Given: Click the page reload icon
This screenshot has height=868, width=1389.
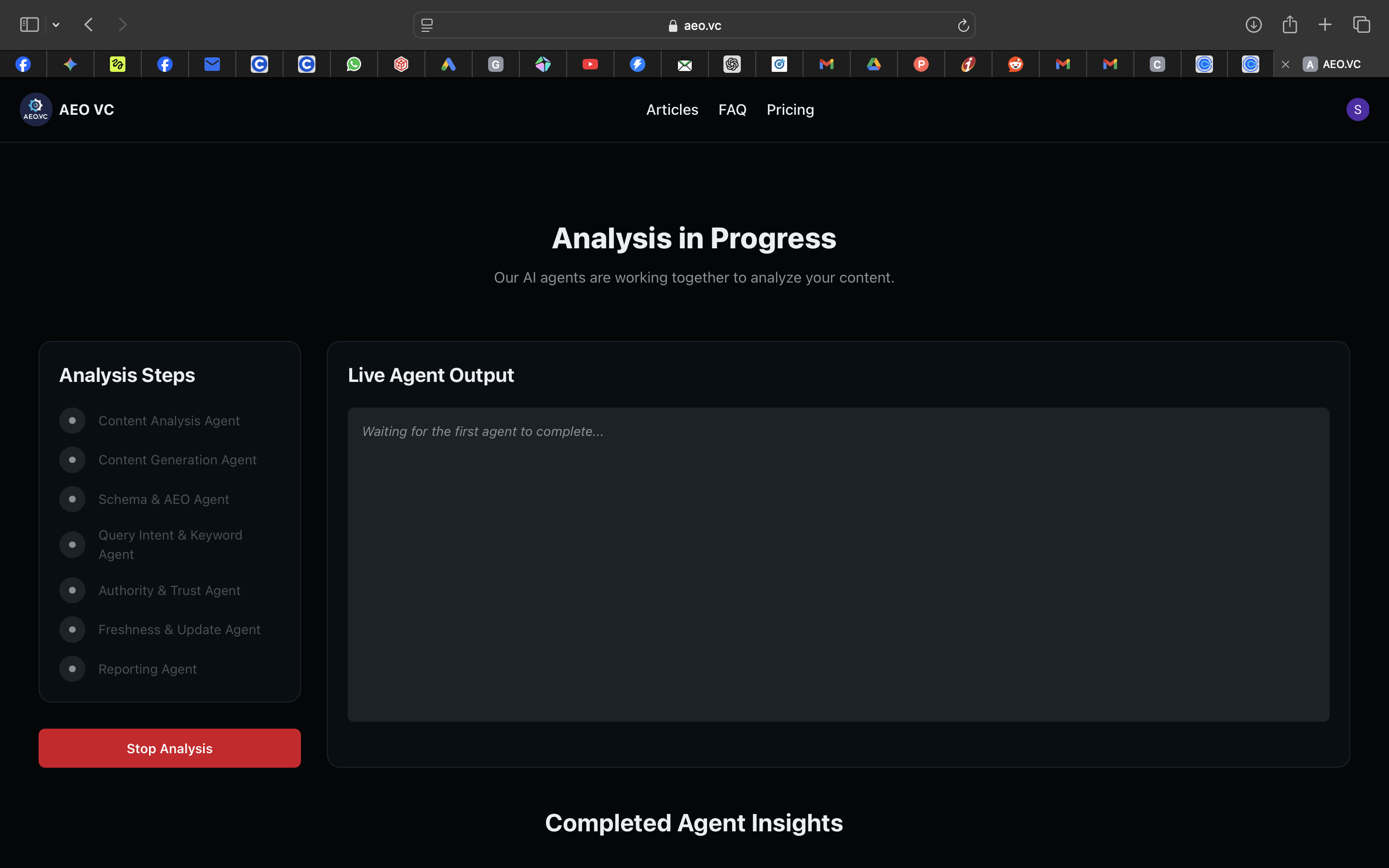Looking at the screenshot, I should point(963,25).
